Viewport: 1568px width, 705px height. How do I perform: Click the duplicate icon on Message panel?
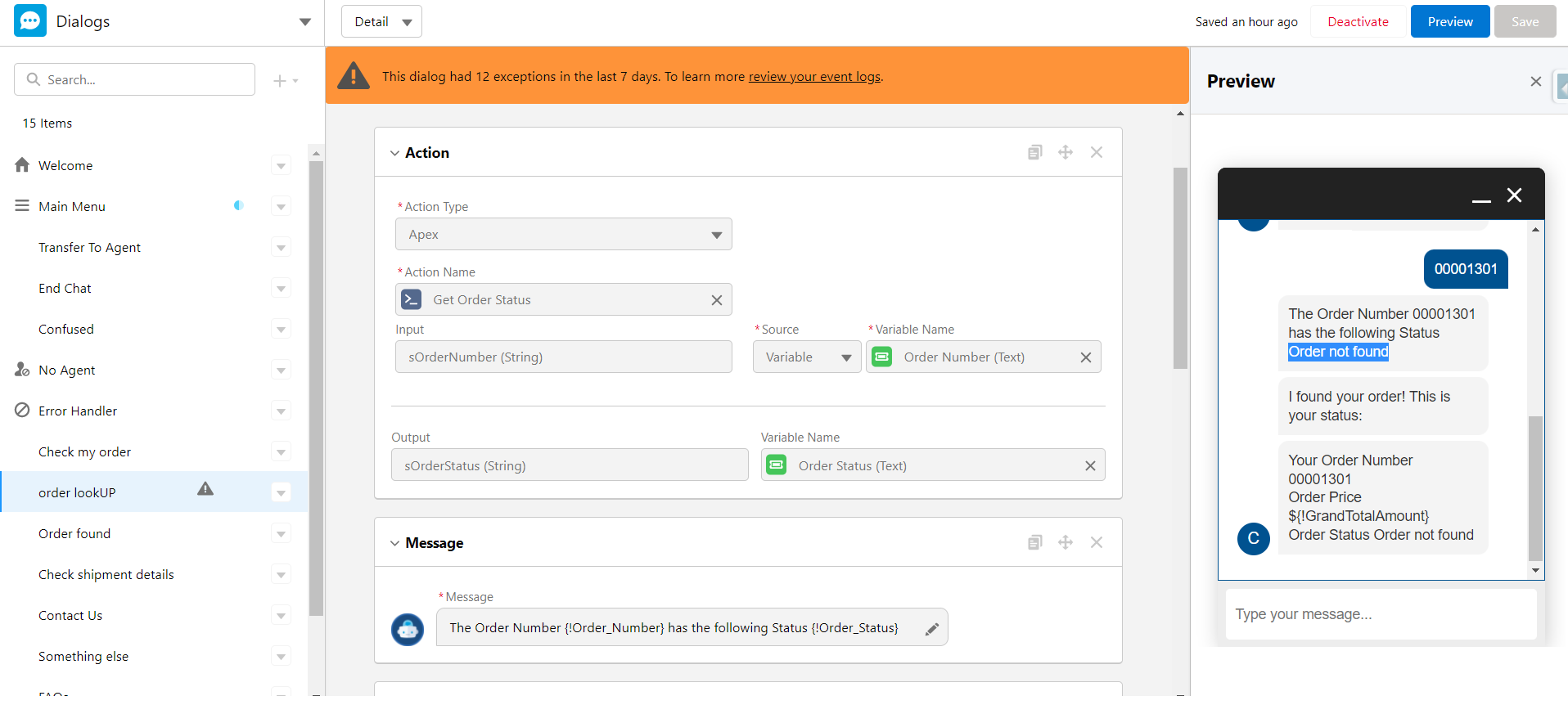click(1034, 542)
